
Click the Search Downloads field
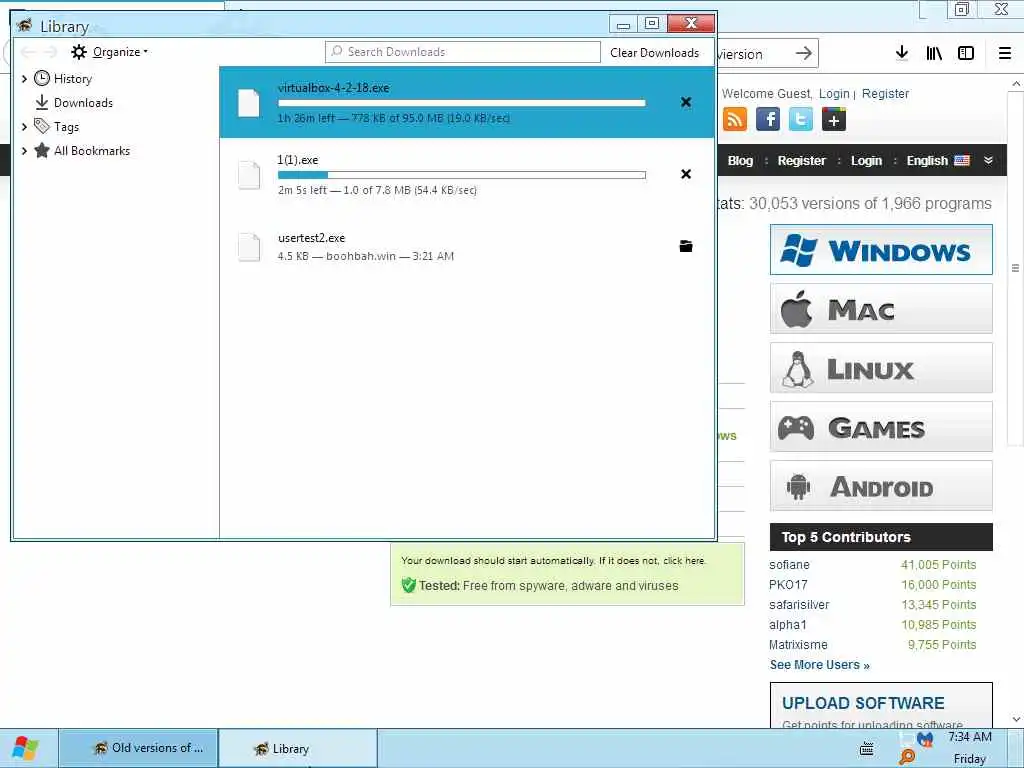click(x=462, y=52)
